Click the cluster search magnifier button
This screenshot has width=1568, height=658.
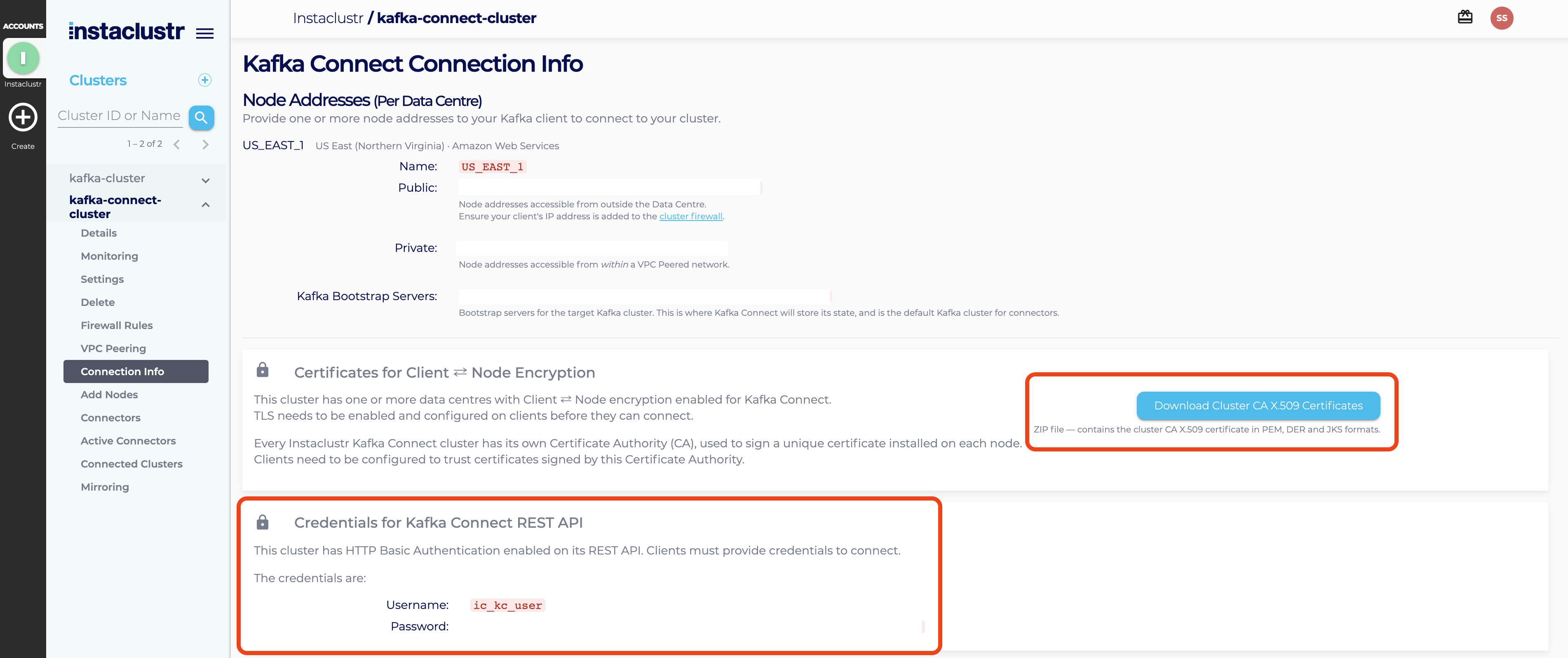tap(201, 117)
